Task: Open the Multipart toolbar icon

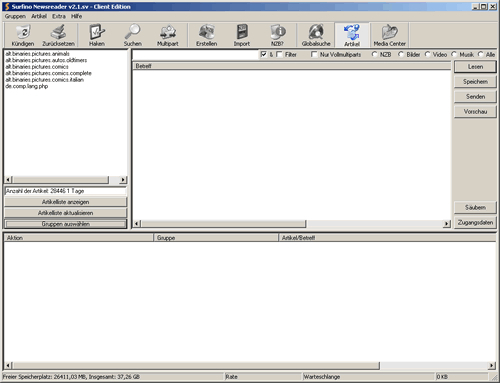Action: point(168,35)
